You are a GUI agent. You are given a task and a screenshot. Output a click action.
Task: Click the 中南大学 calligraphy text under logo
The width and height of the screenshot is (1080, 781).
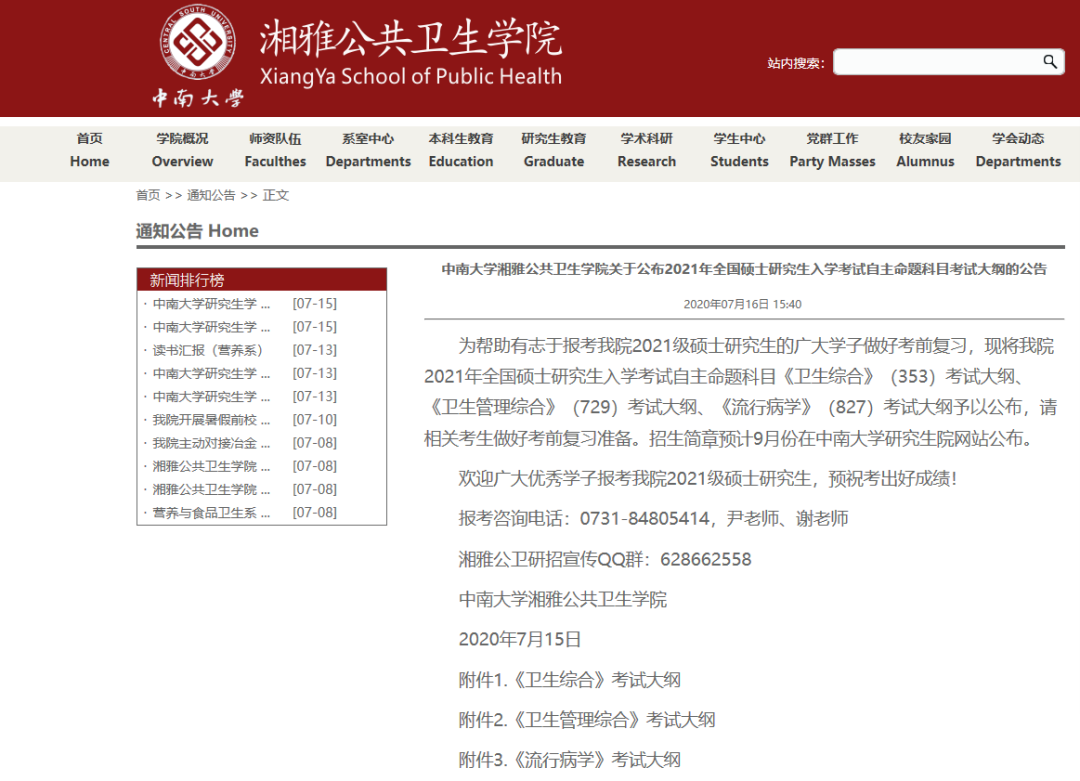(x=198, y=98)
